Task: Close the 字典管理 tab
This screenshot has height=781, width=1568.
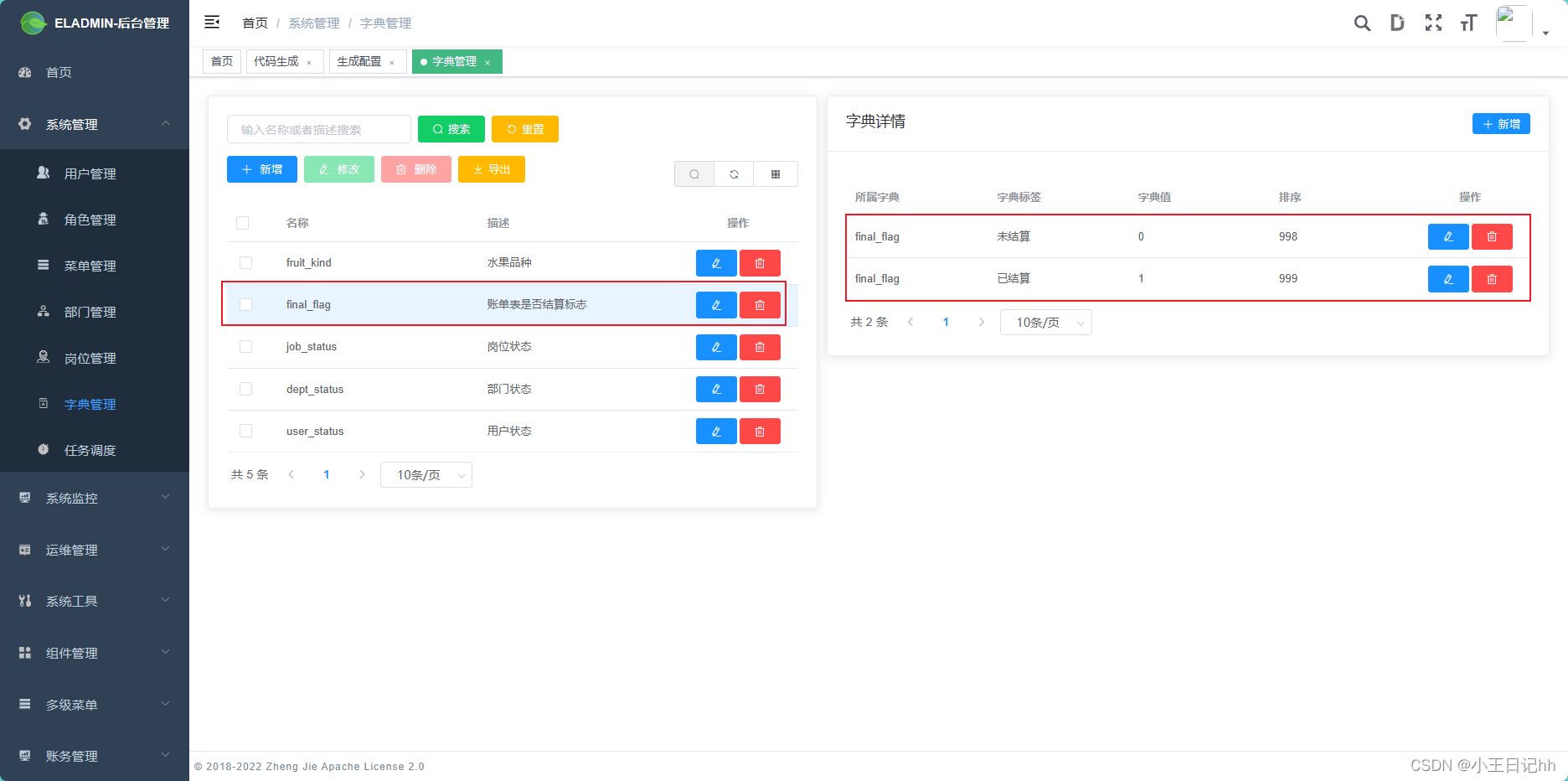Action: [487, 63]
